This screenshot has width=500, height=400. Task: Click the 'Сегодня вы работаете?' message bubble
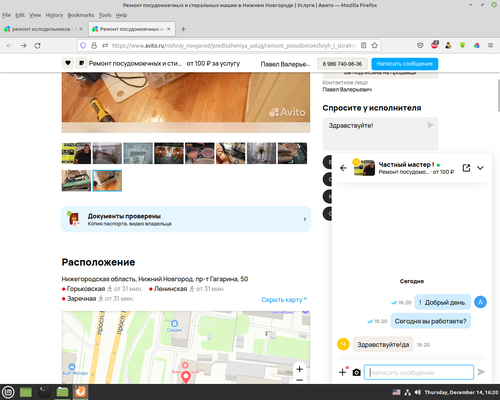click(430, 321)
